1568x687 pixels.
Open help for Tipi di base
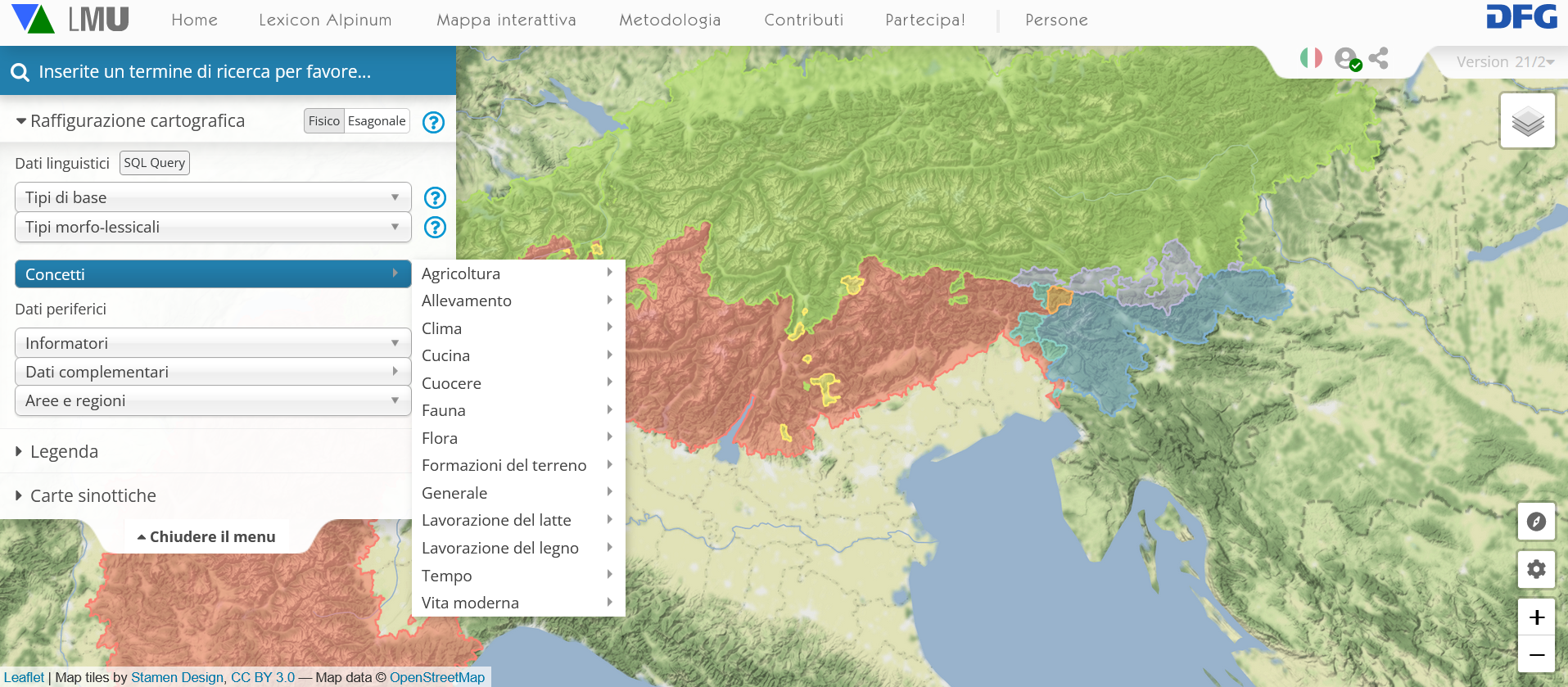pyautogui.click(x=435, y=197)
